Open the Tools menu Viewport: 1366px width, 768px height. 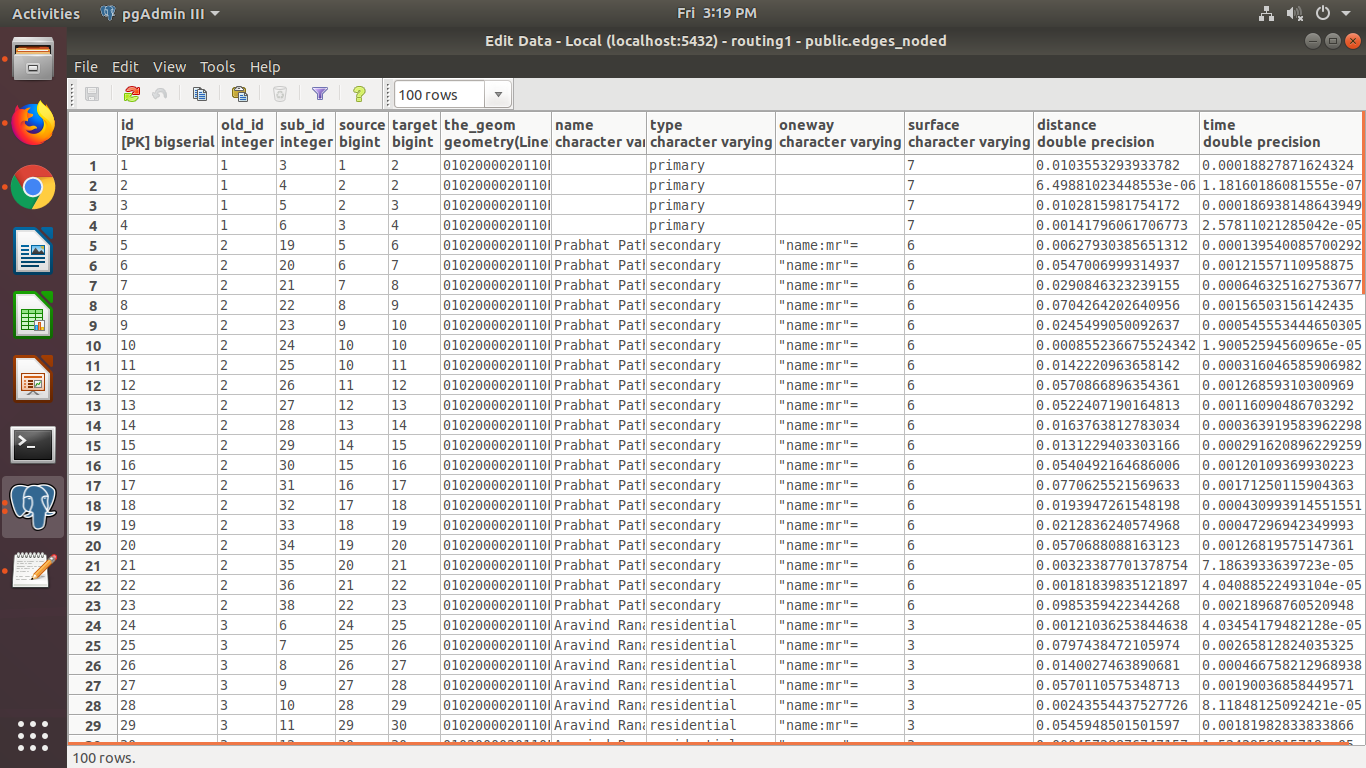coord(217,66)
